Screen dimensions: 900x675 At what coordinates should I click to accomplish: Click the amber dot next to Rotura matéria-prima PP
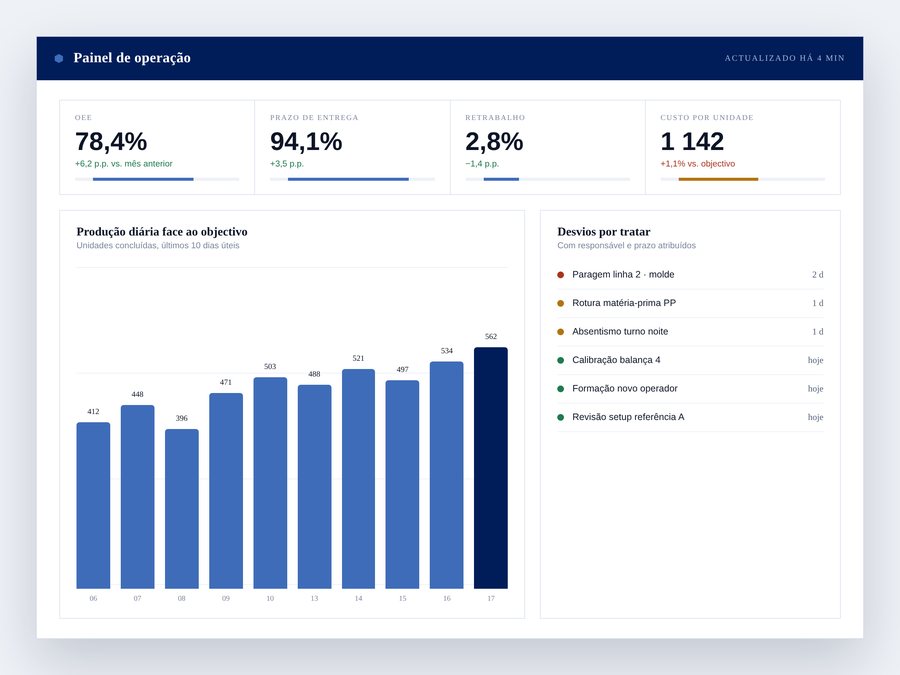coord(561,303)
